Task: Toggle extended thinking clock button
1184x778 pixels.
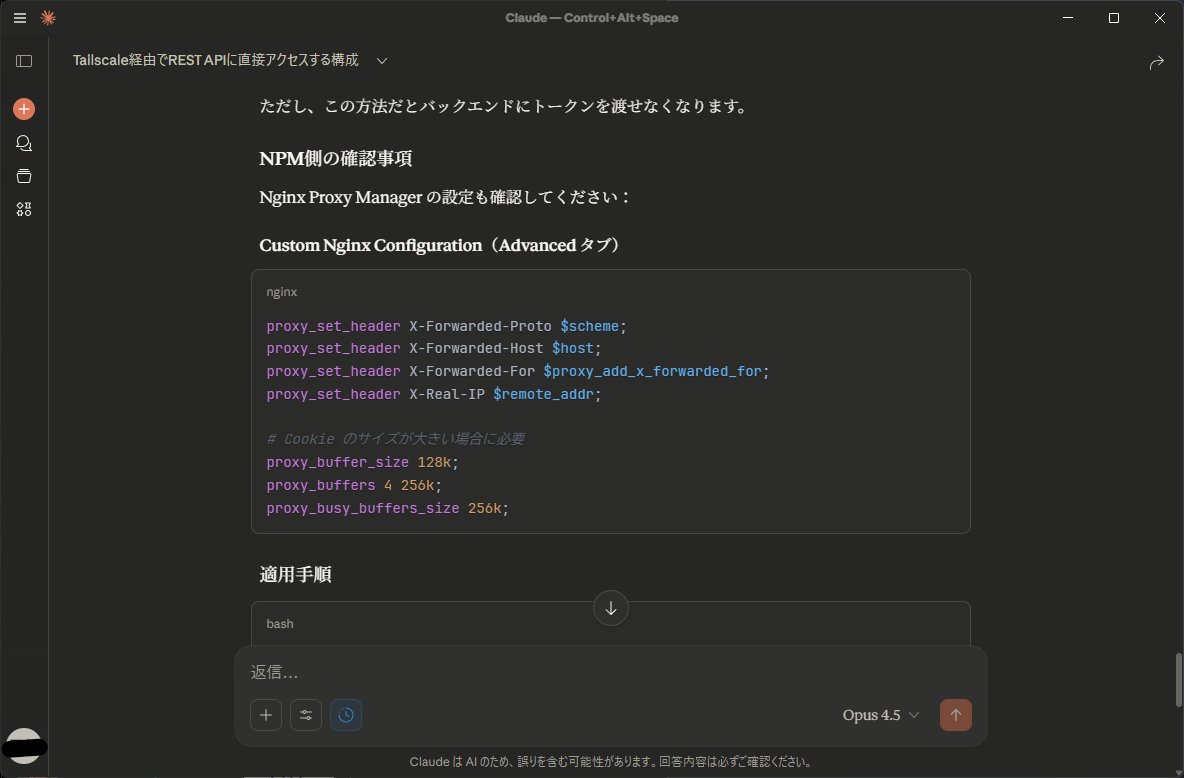Action: (346, 715)
